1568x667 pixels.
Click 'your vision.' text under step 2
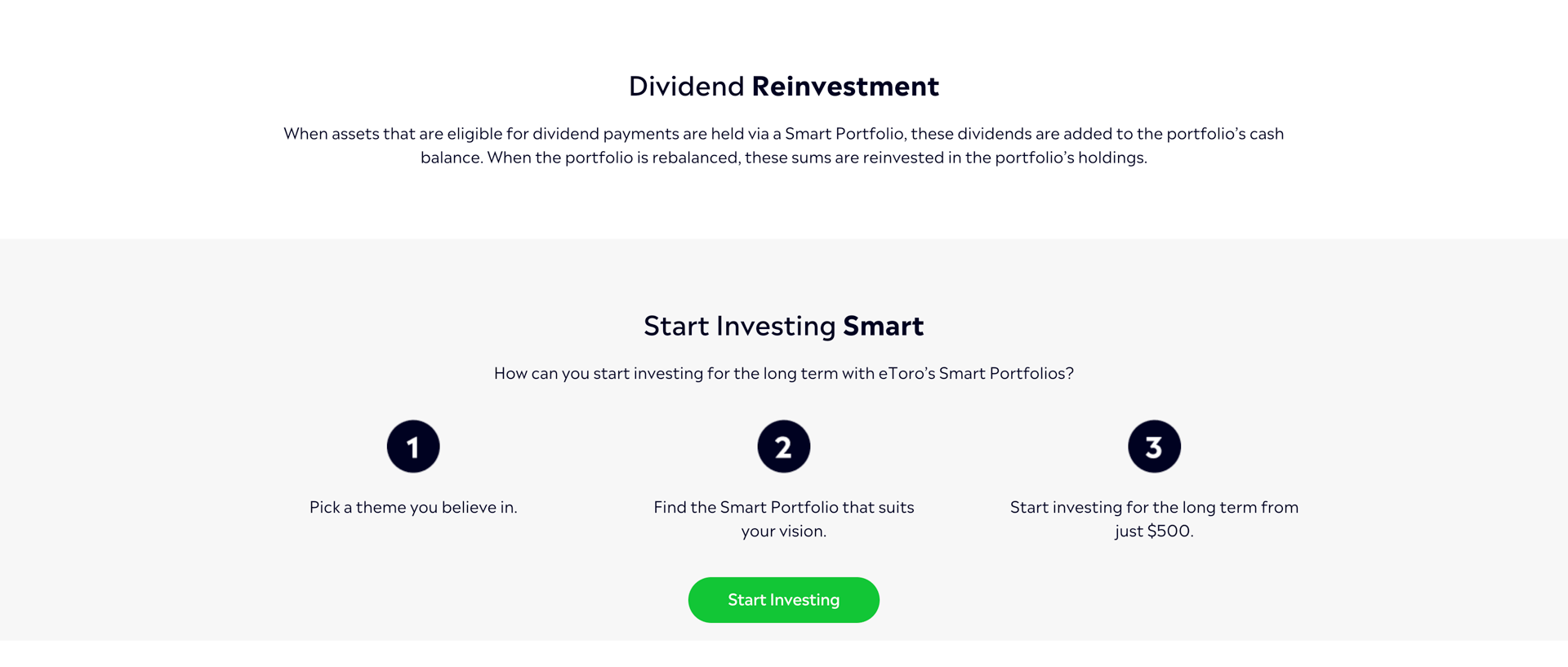coord(784,531)
